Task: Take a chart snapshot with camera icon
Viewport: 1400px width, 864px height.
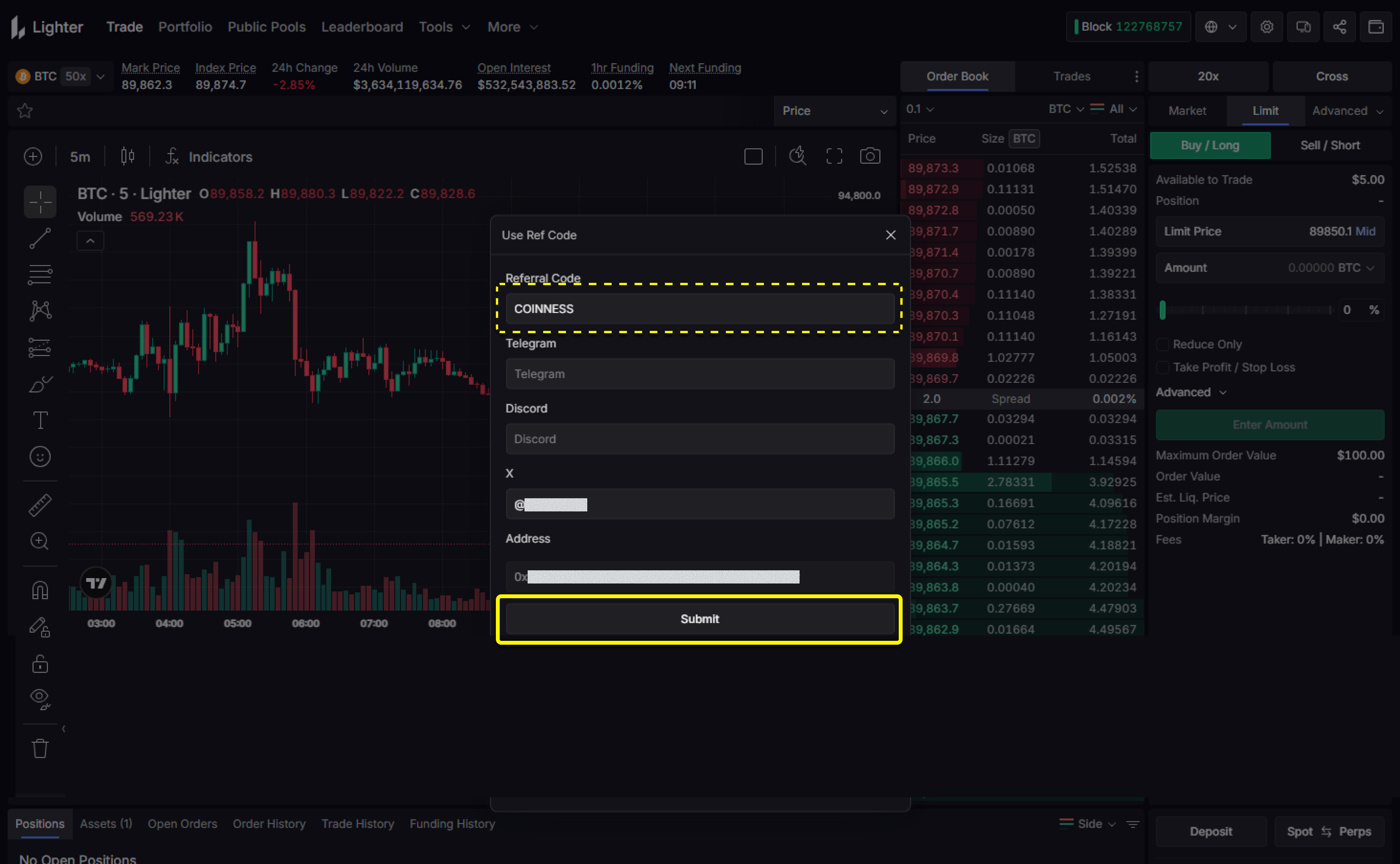Action: click(870, 156)
